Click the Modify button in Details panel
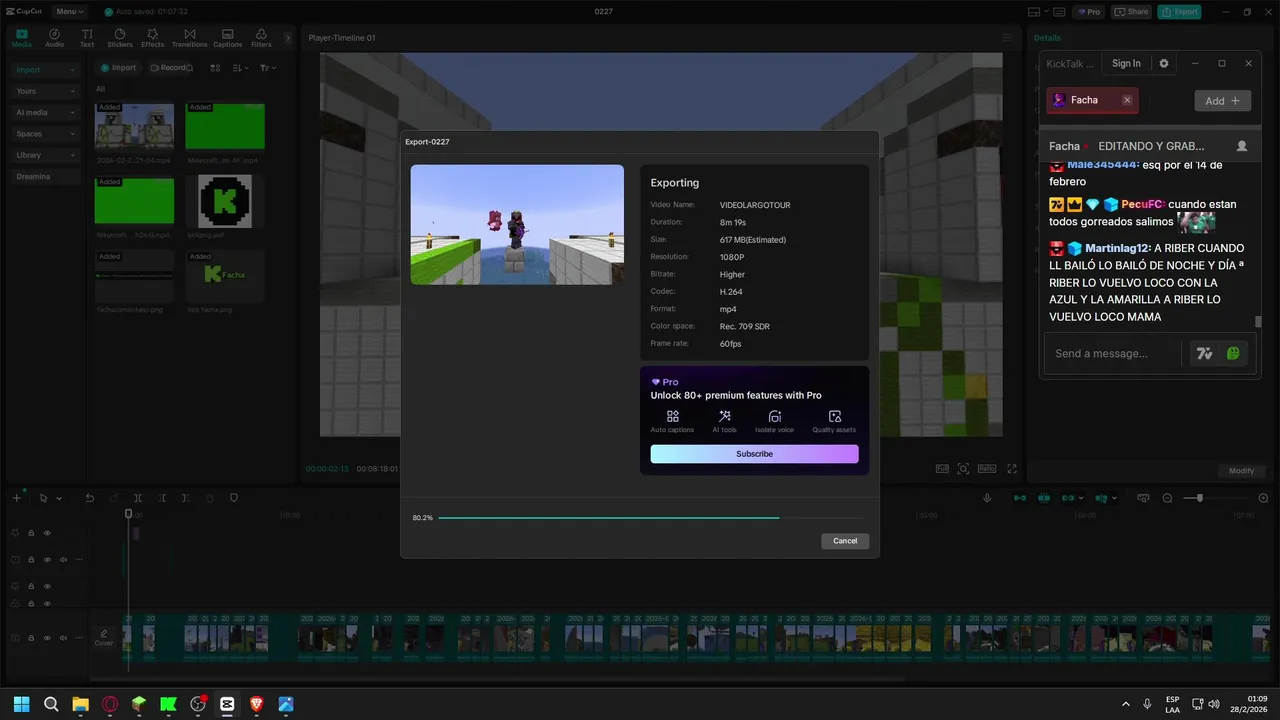The width and height of the screenshot is (1280, 720). (x=1241, y=471)
